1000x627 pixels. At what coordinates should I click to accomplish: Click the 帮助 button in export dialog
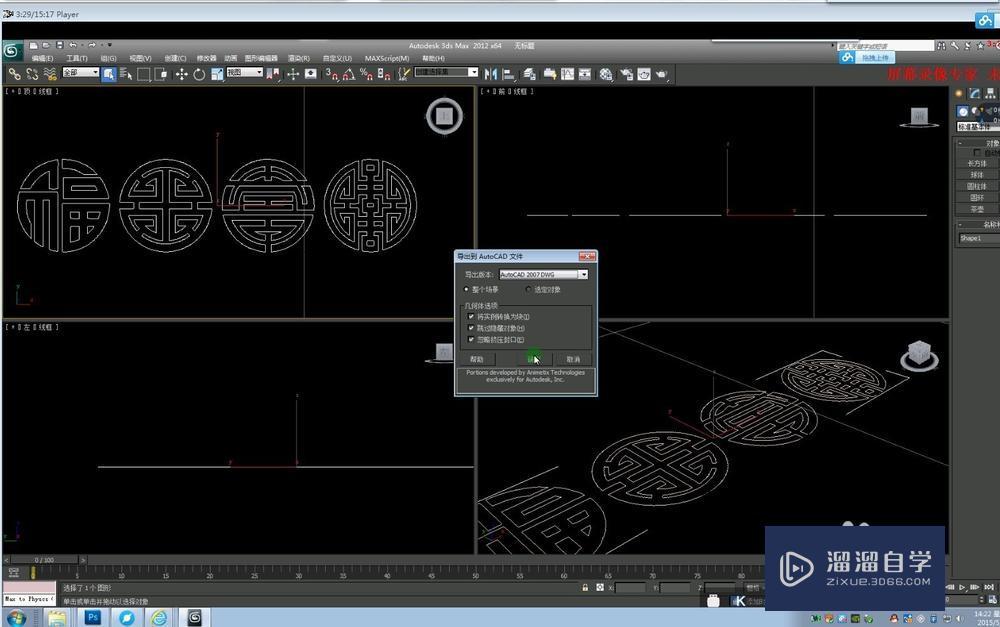[477, 359]
